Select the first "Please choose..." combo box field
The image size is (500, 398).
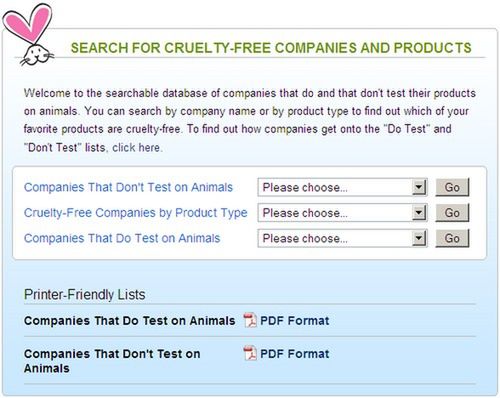pyautogui.click(x=342, y=187)
